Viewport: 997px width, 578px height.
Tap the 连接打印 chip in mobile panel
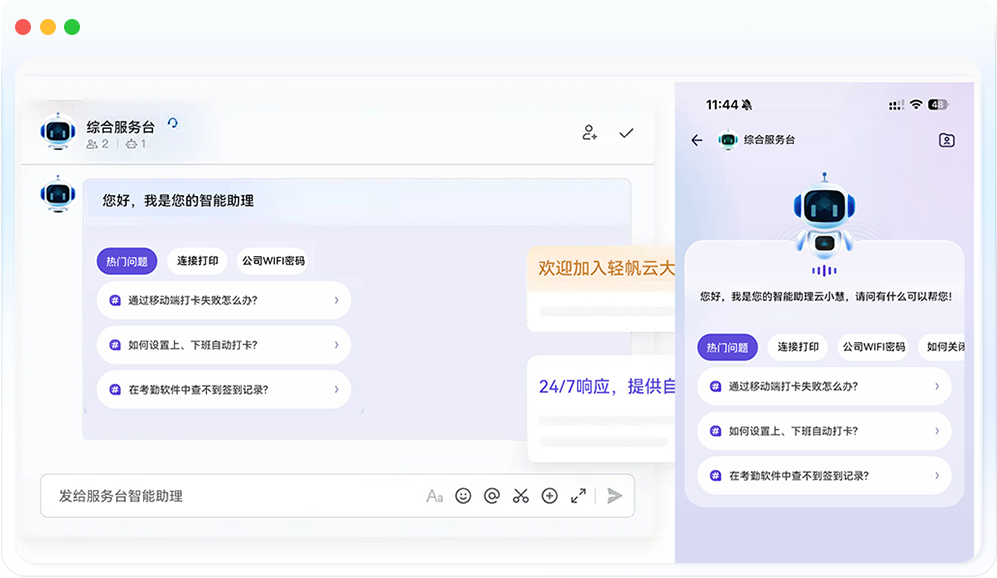pyautogui.click(x=798, y=348)
